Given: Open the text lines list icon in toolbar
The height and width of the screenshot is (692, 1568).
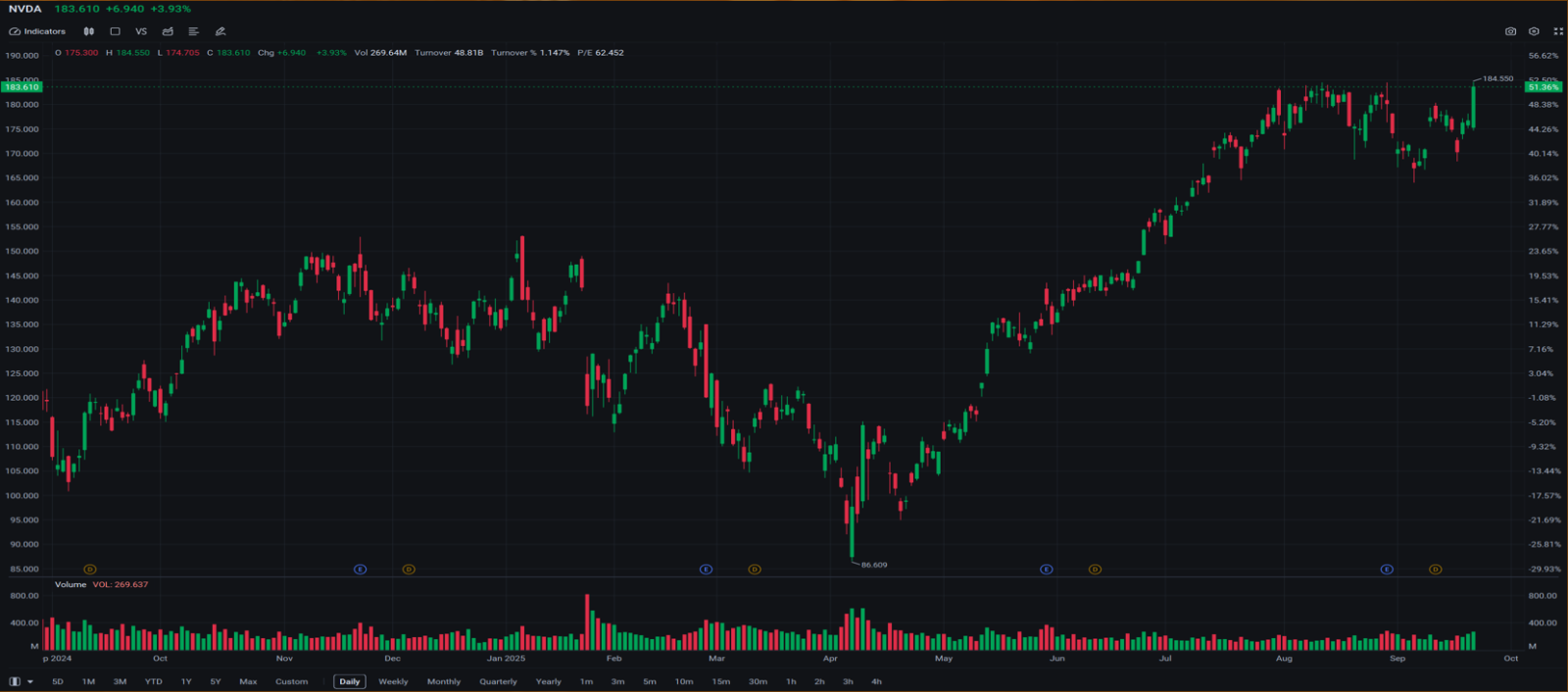Looking at the screenshot, I should coord(193,31).
